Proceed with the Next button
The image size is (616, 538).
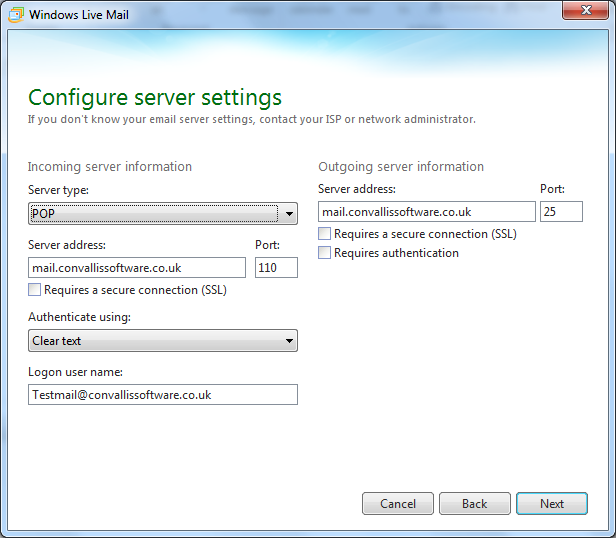click(x=552, y=503)
